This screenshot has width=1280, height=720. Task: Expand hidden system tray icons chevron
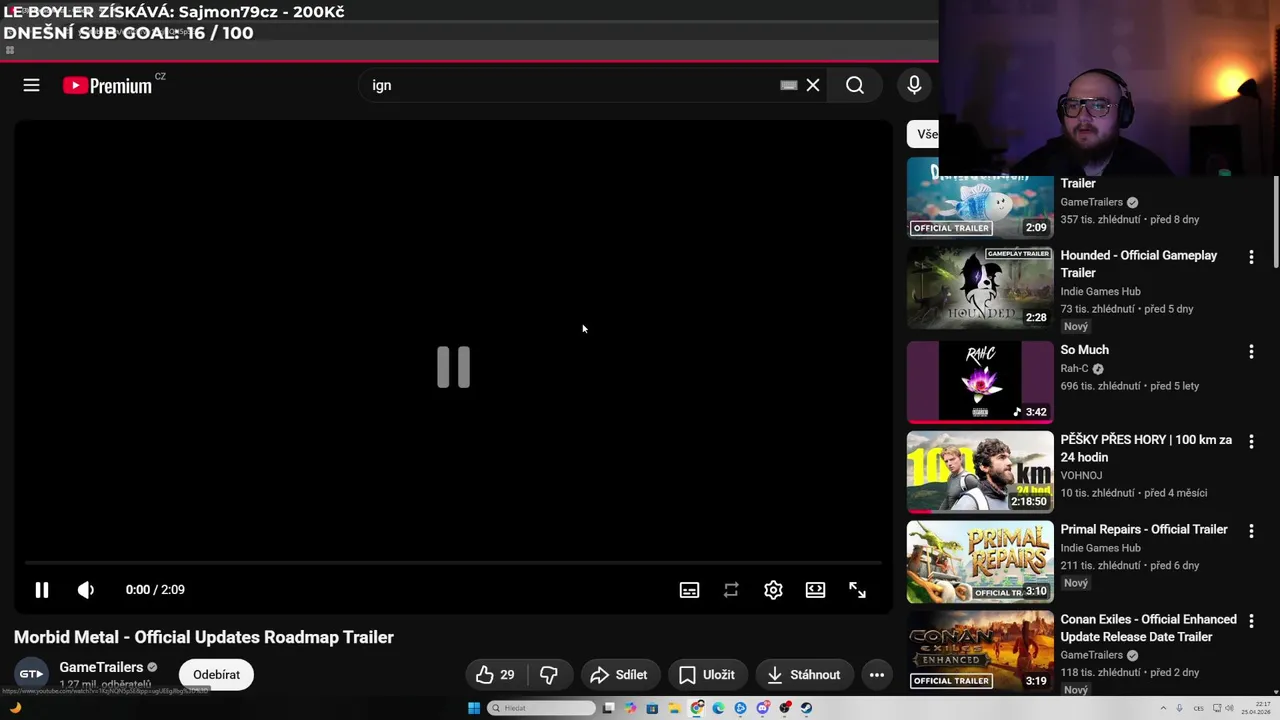pos(1164,708)
